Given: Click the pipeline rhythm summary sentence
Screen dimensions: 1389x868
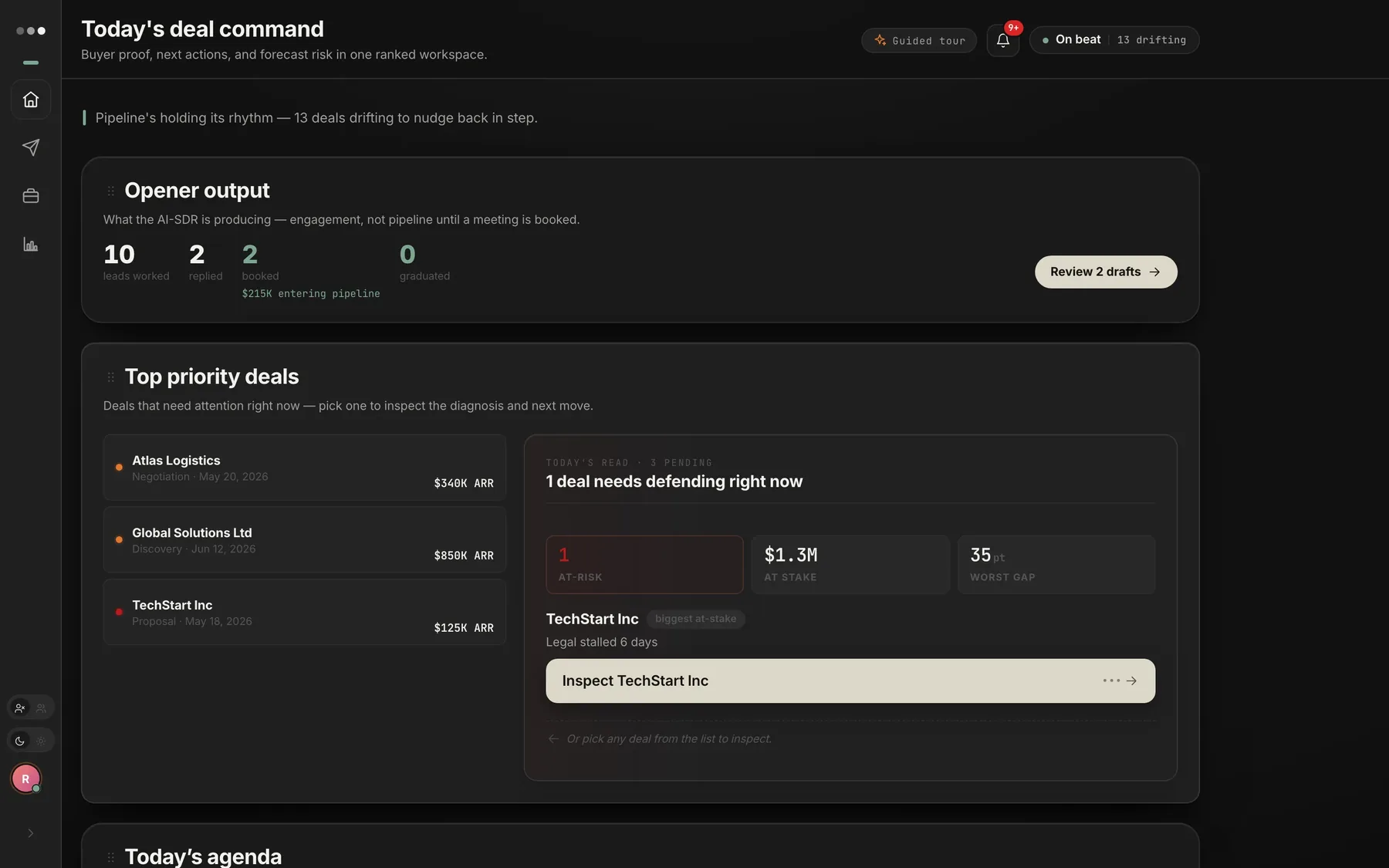Looking at the screenshot, I should 316,118.
